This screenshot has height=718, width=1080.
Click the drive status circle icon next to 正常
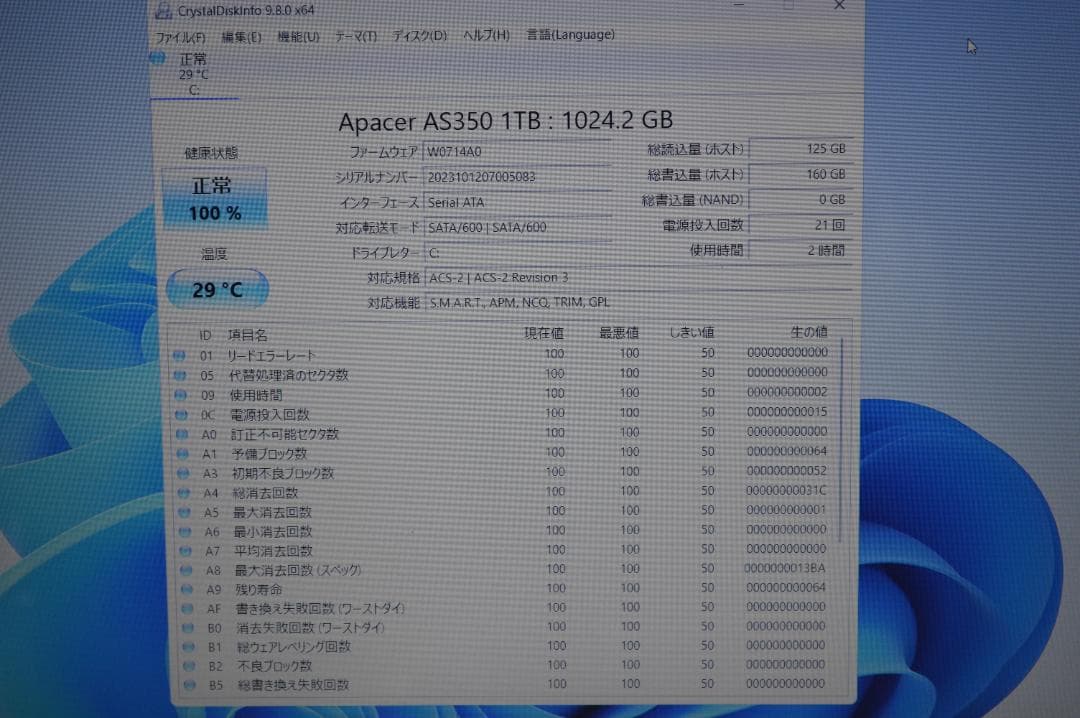point(158,59)
